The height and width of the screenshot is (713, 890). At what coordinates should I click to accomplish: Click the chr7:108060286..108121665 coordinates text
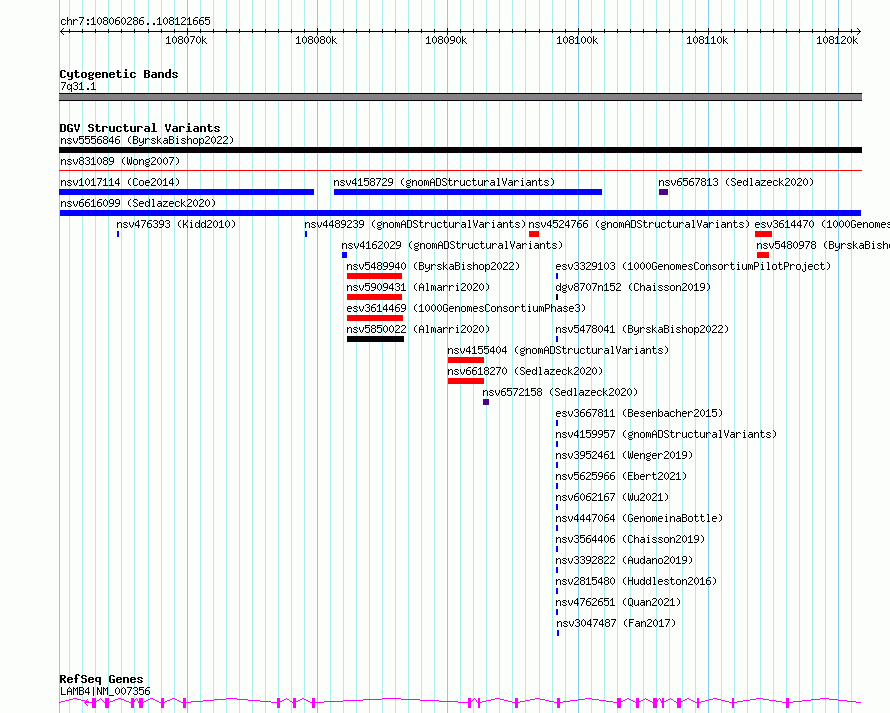(135, 21)
